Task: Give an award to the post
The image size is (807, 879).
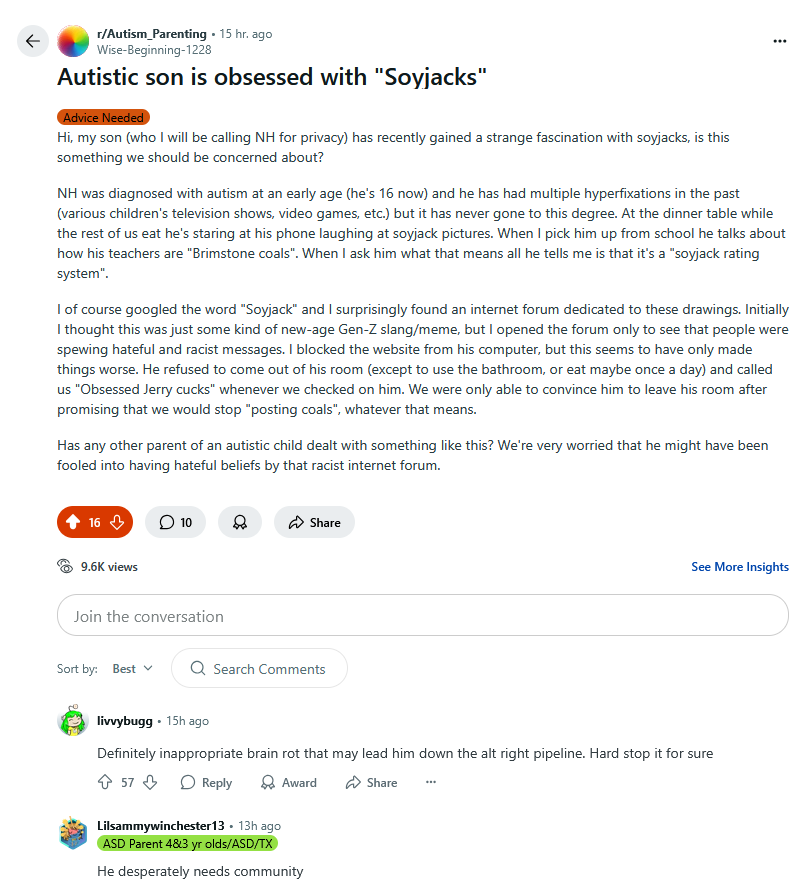Action: click(x=240, y=522)
